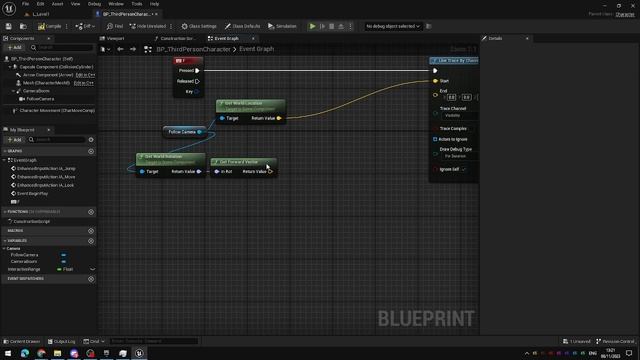Open the Diff dropdown

85,26
